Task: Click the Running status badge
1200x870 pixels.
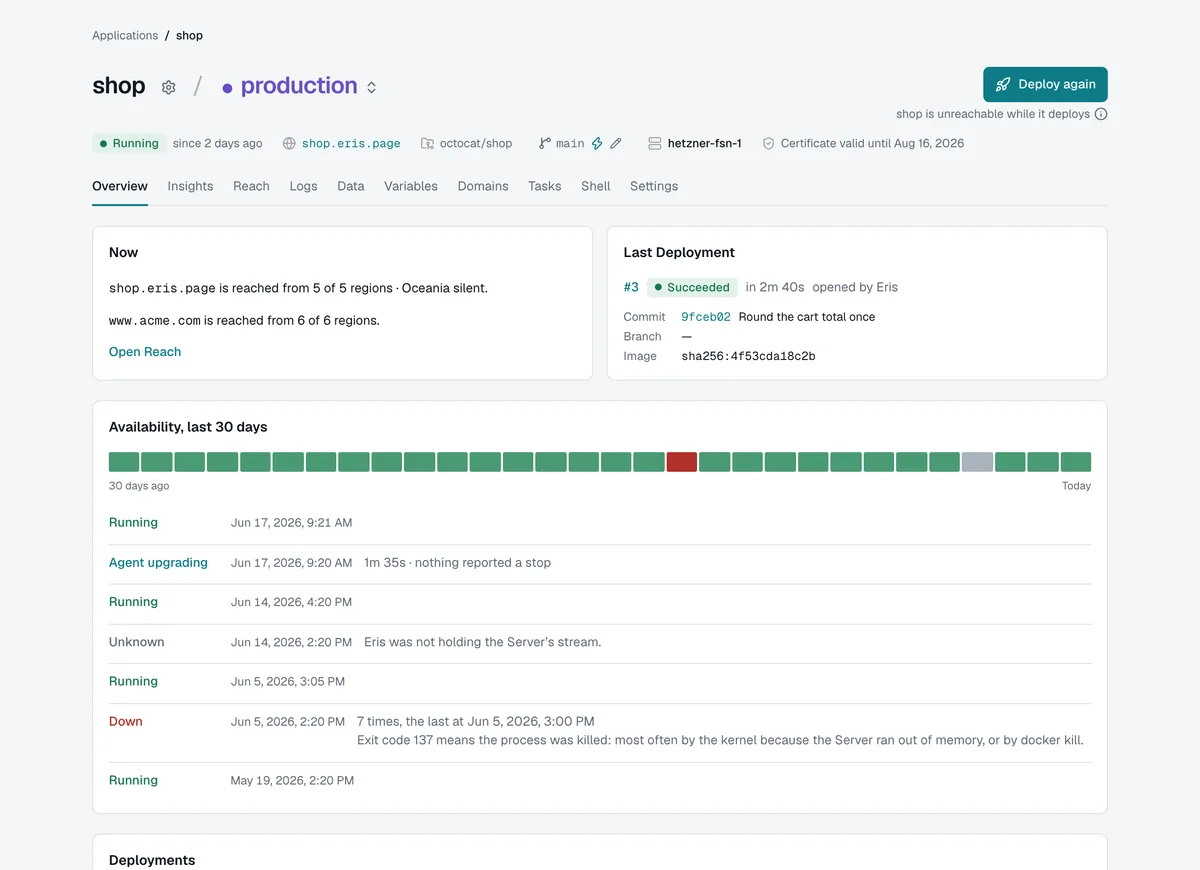Action: (x=129, y=143)
